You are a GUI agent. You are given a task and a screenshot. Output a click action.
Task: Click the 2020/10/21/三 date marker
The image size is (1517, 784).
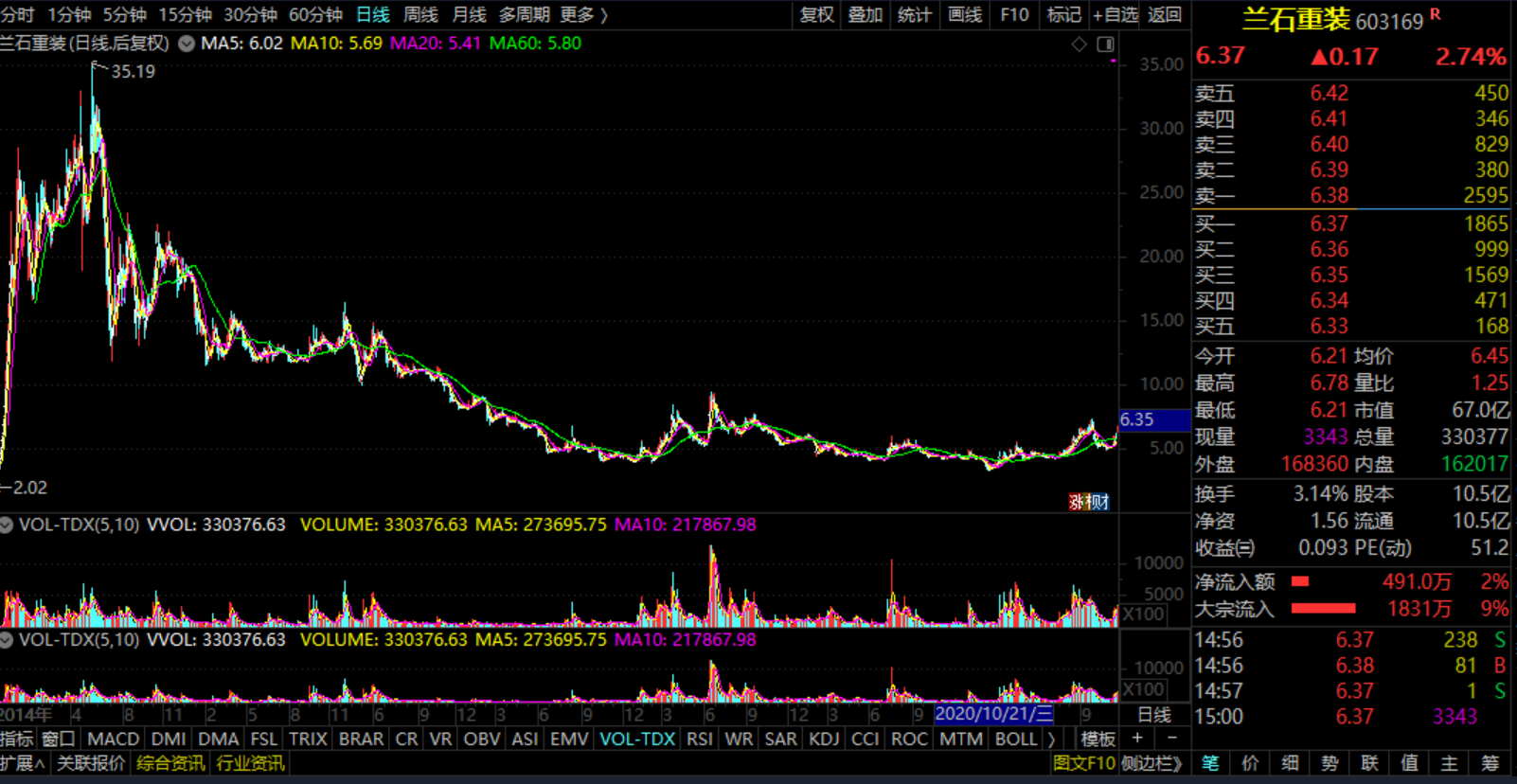point(993,714)
